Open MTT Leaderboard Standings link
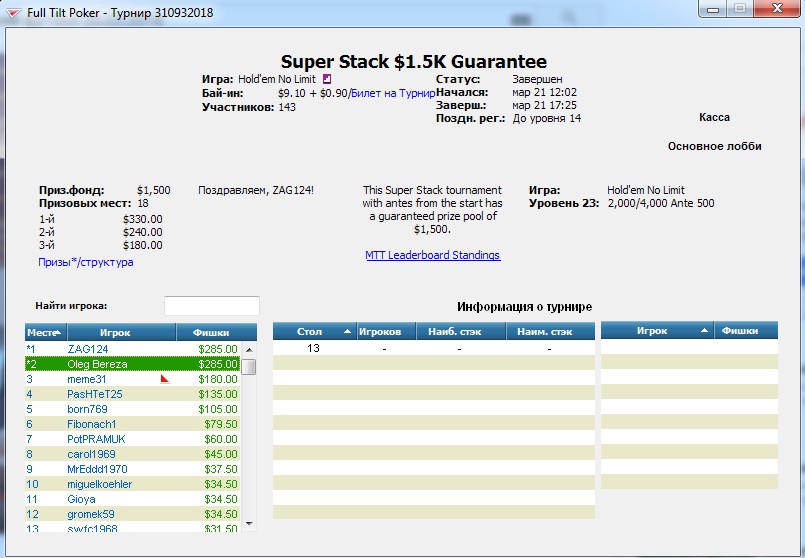The image size is (805, 558). pos(433,255)
